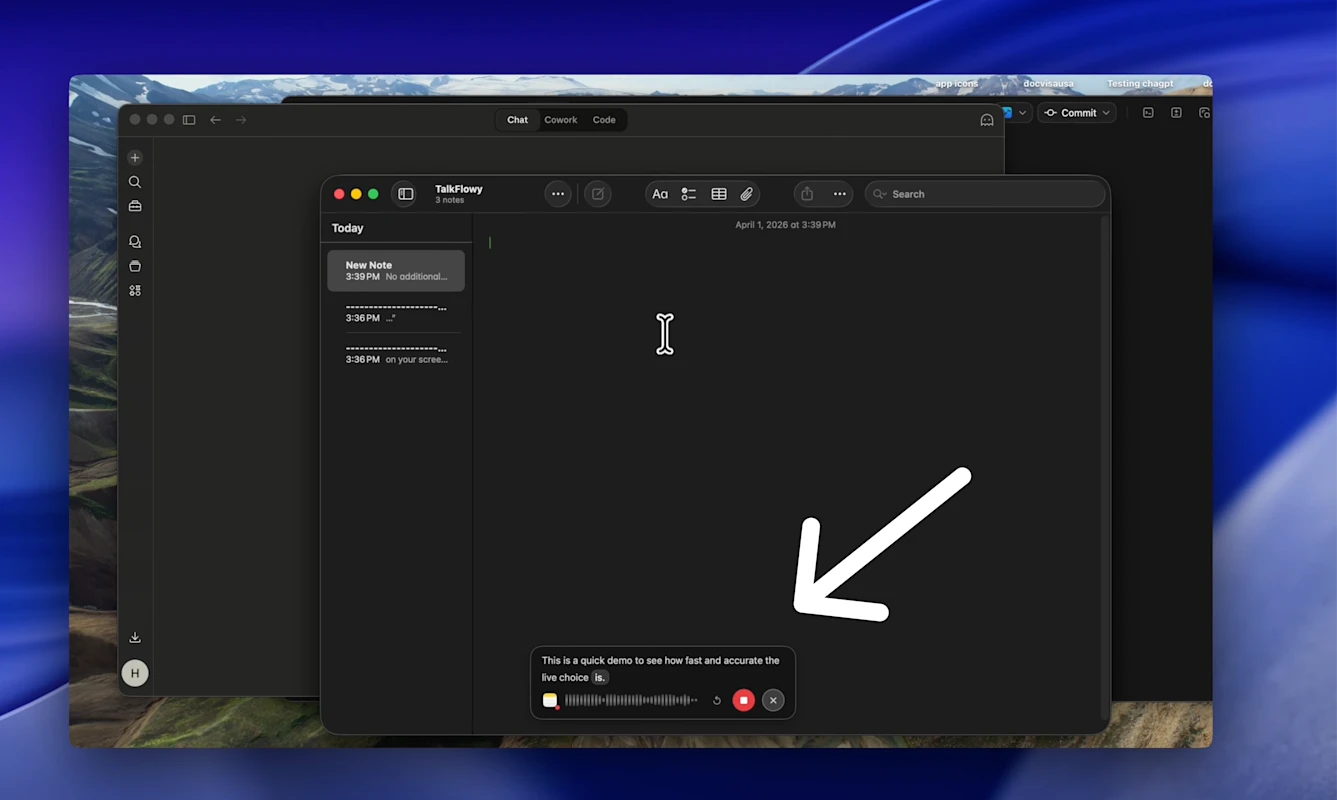Cancel the dictation with X button
The image size is (1337, 800).
(x=773, y=700)
